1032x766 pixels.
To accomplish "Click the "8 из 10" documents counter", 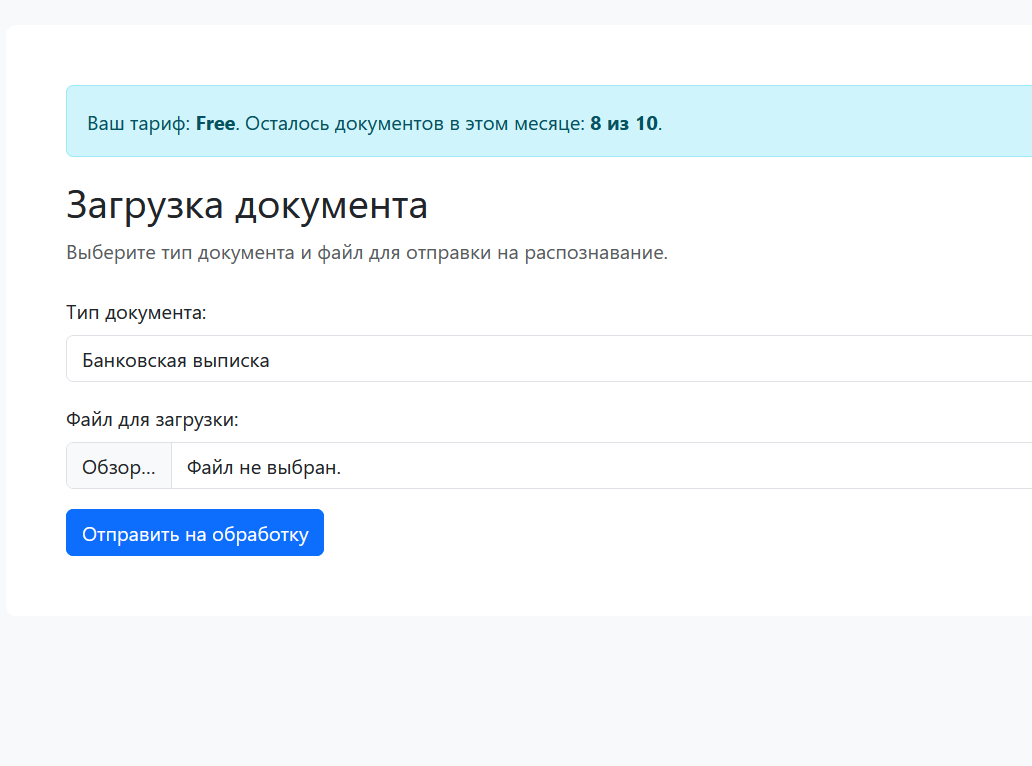I will pos(622,124).
